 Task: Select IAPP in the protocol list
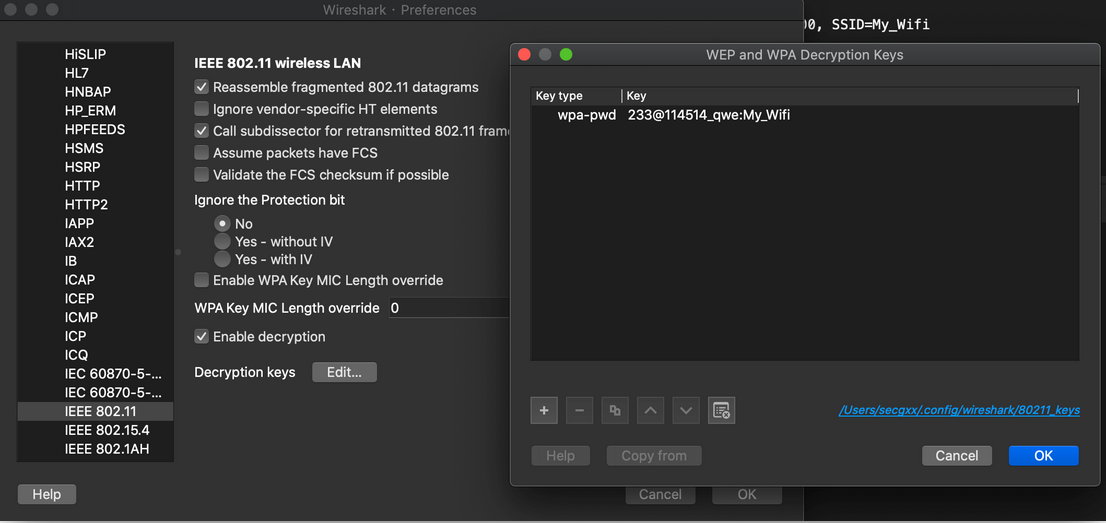tap(79, 223)
